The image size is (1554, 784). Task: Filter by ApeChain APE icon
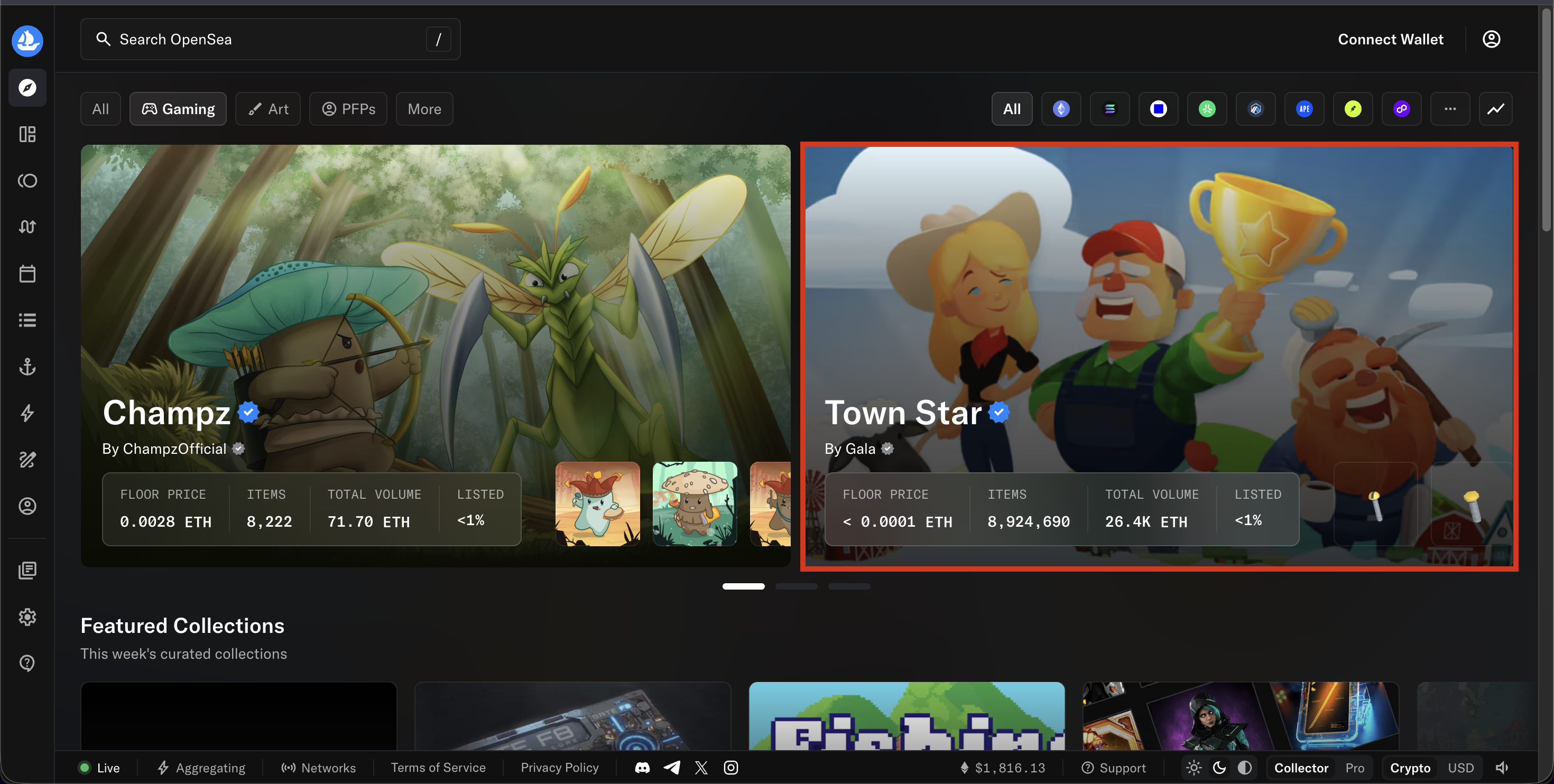pyautogui.click(x=1305, y=109)
